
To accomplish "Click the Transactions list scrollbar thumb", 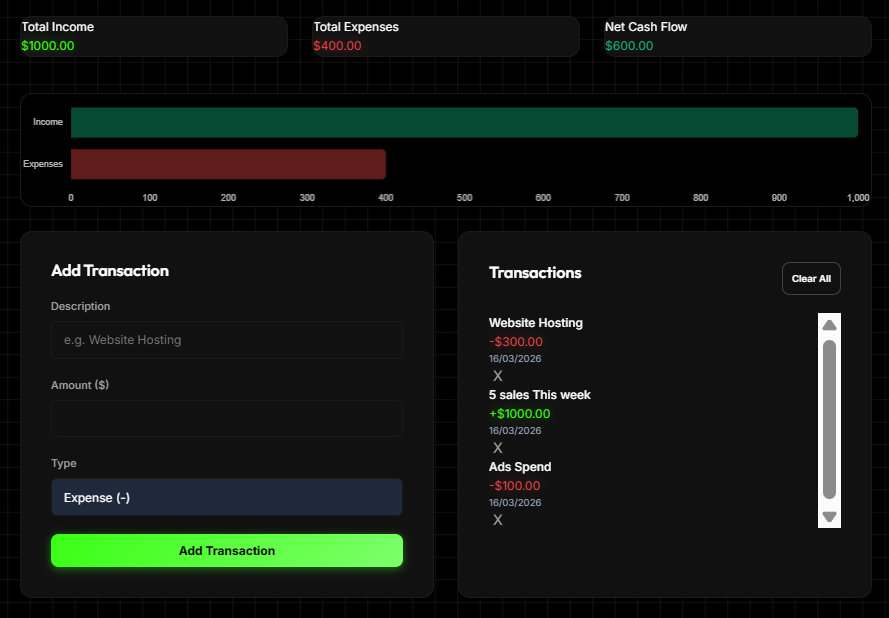I will (829, 419).
